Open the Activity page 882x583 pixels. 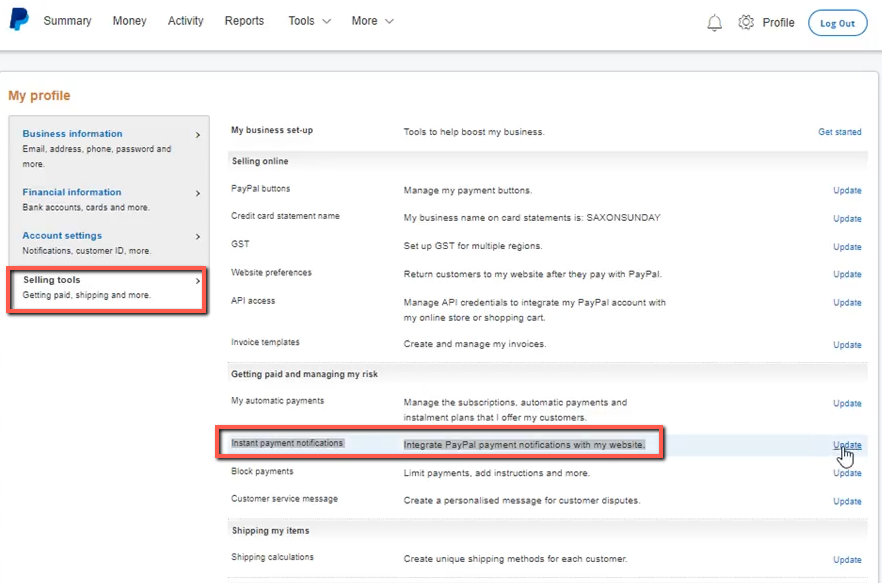[186, 21]
